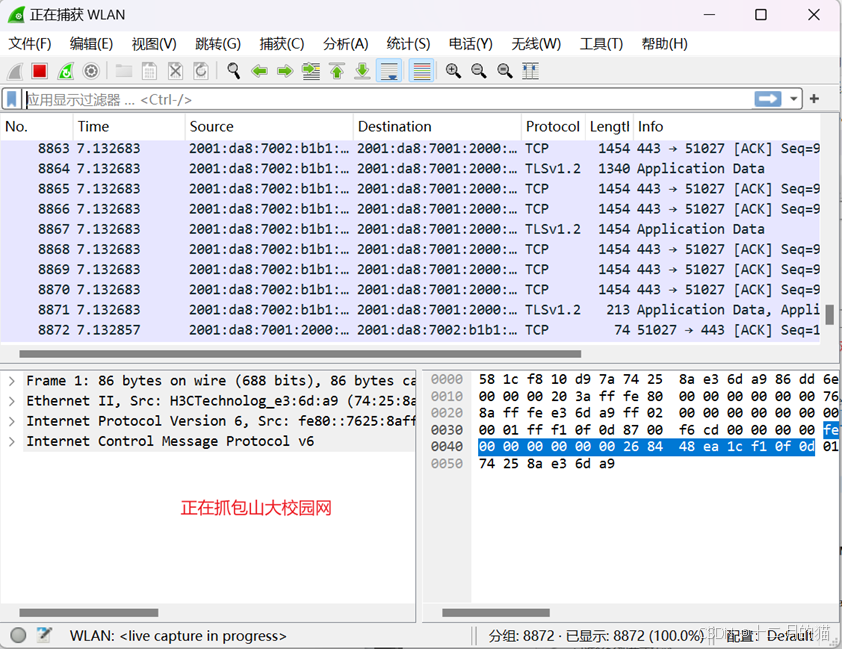
Task: Click packet bytes horizontal scrollbar
Action: [x=496, y=612]
